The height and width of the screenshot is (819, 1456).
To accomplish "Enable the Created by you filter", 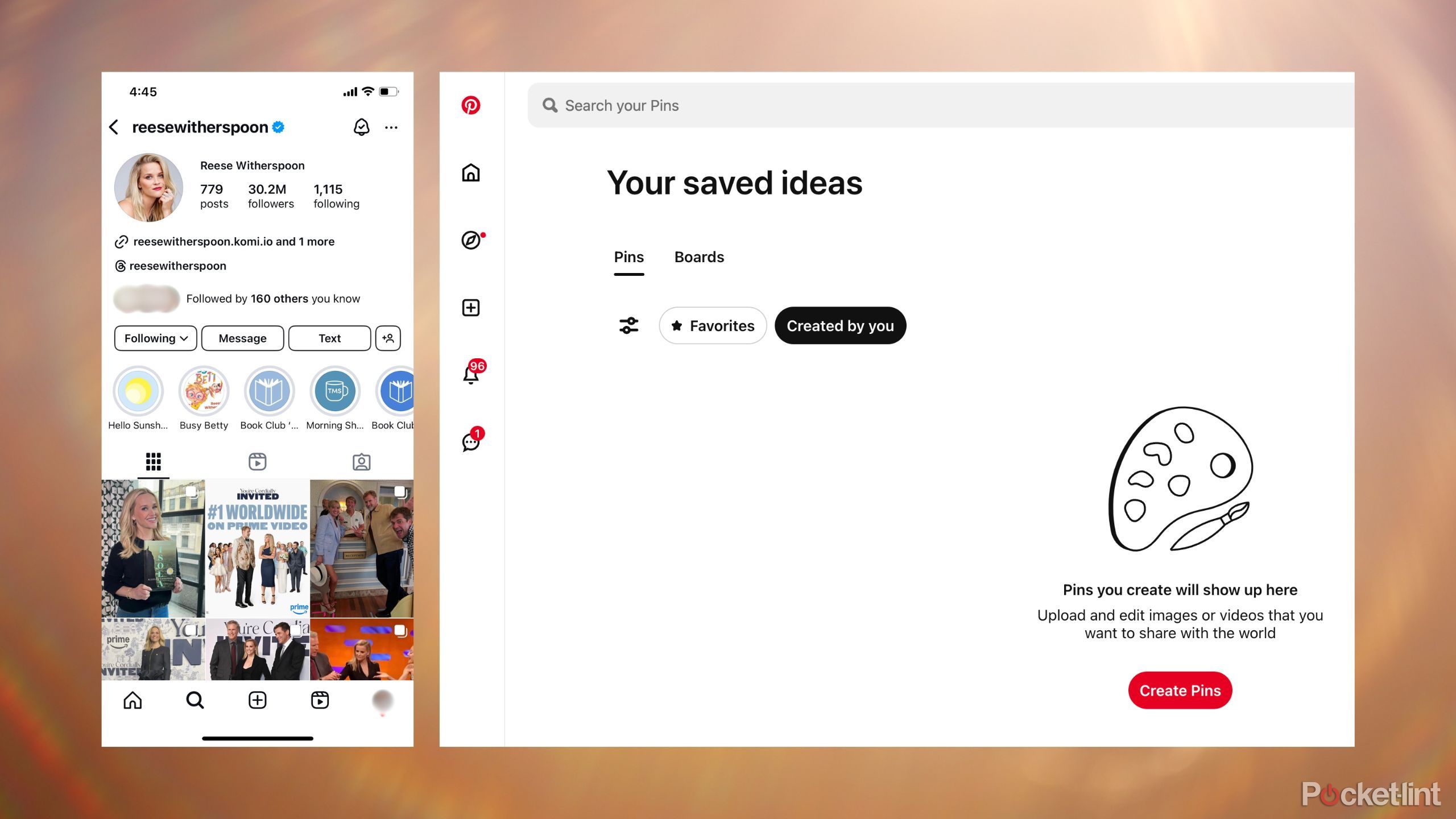I will click(840, 325).
